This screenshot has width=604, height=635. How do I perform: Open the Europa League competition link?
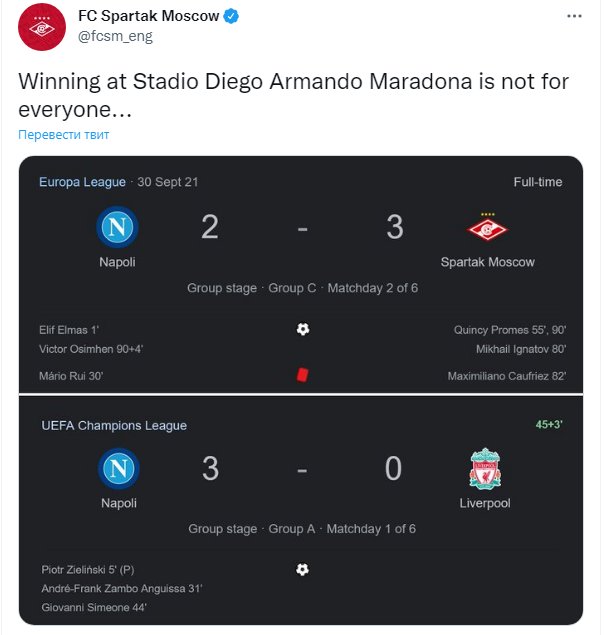pos(82,182)
